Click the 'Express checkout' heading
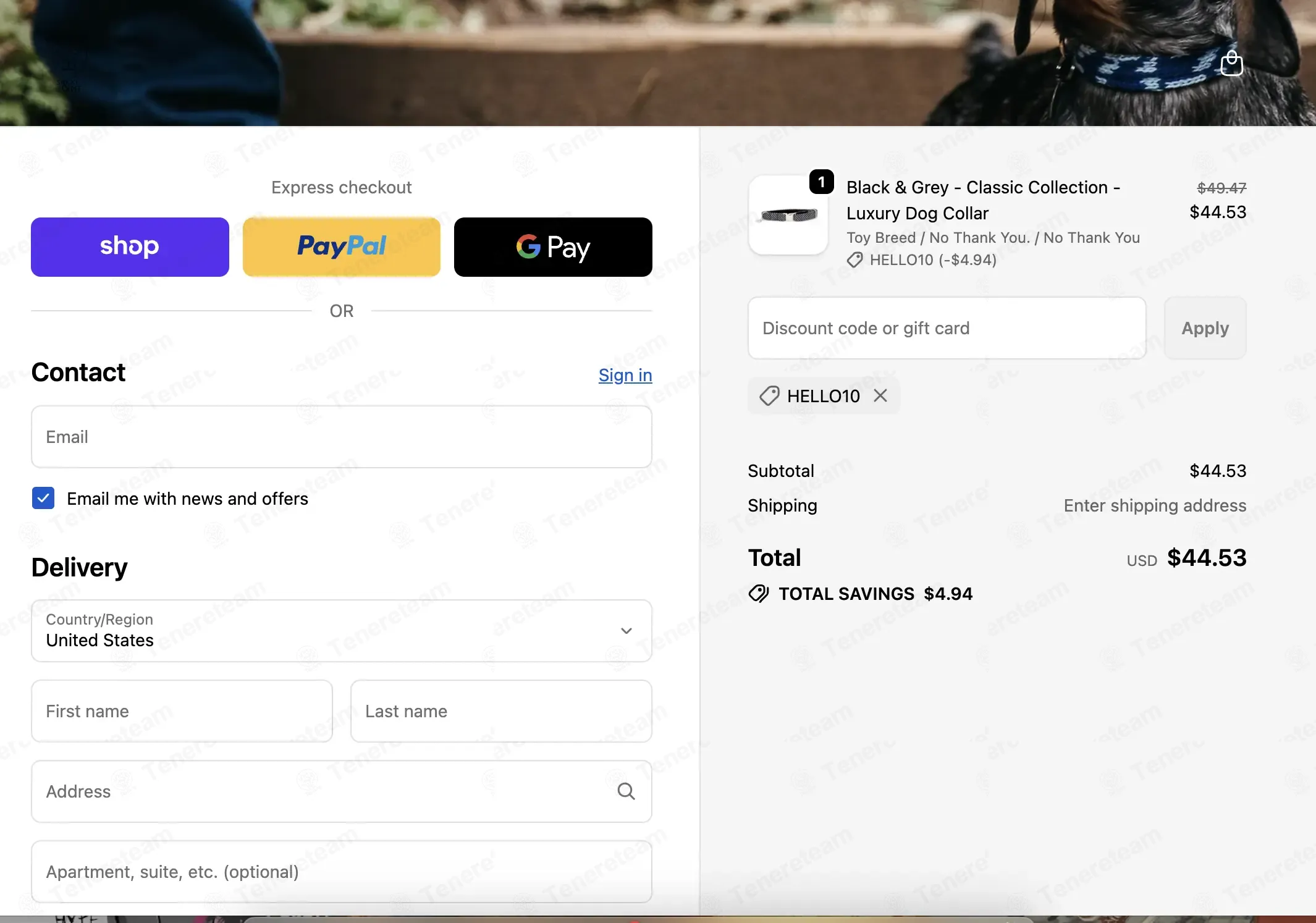The height and width of the screenshot is (923, 1316). tap(342, 187)
